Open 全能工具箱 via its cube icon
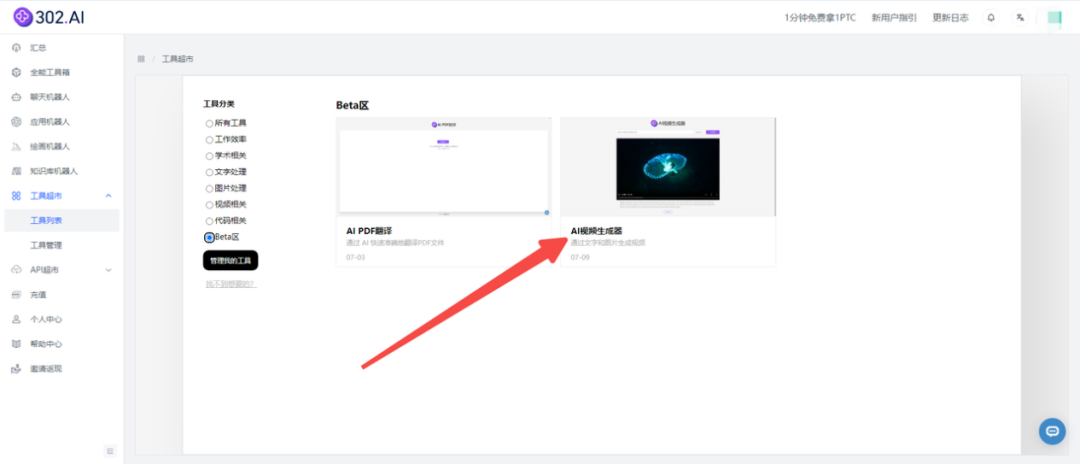 (x=17, y=72)
